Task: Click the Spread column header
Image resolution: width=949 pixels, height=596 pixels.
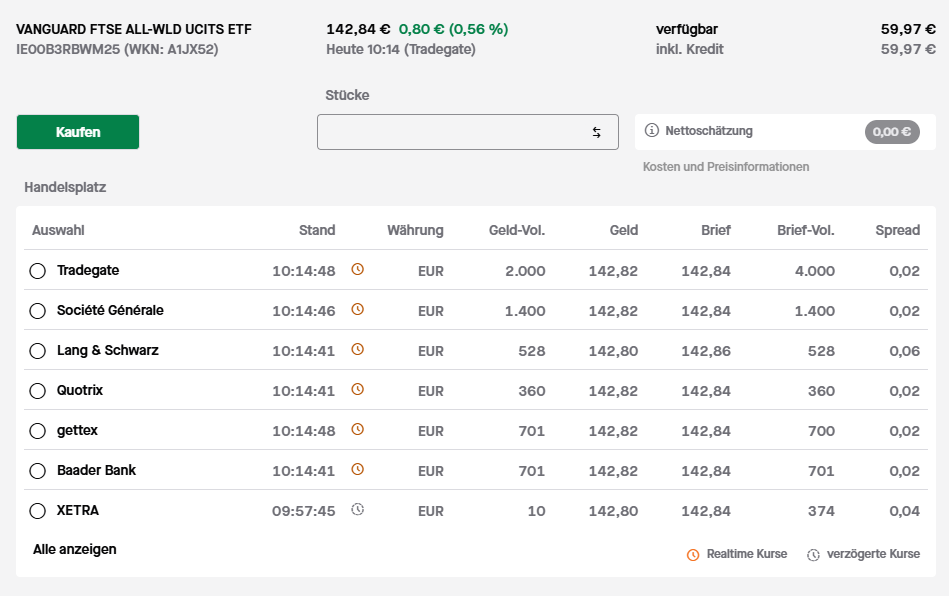Action: 898,230
